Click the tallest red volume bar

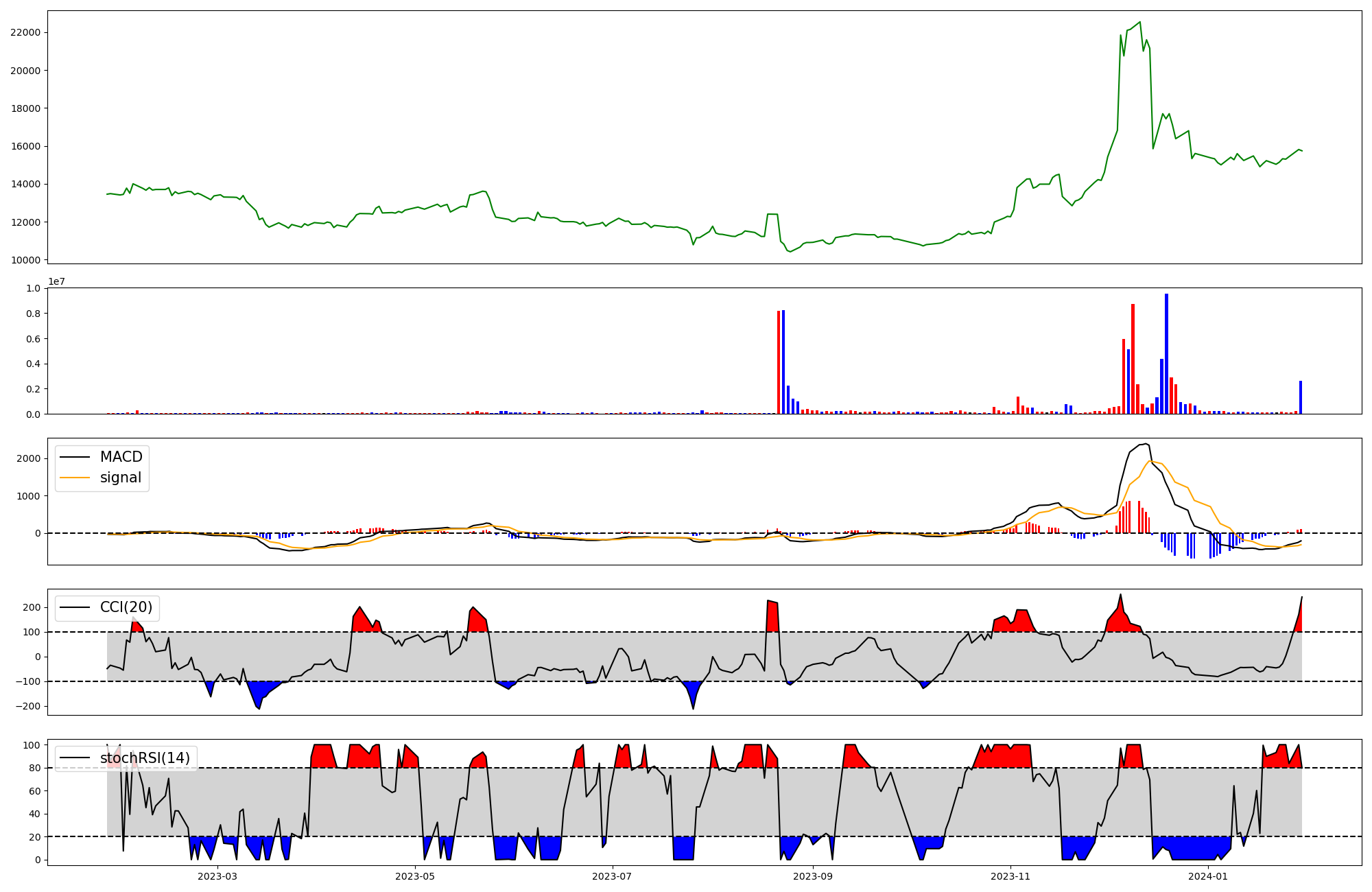(1133, 358)
